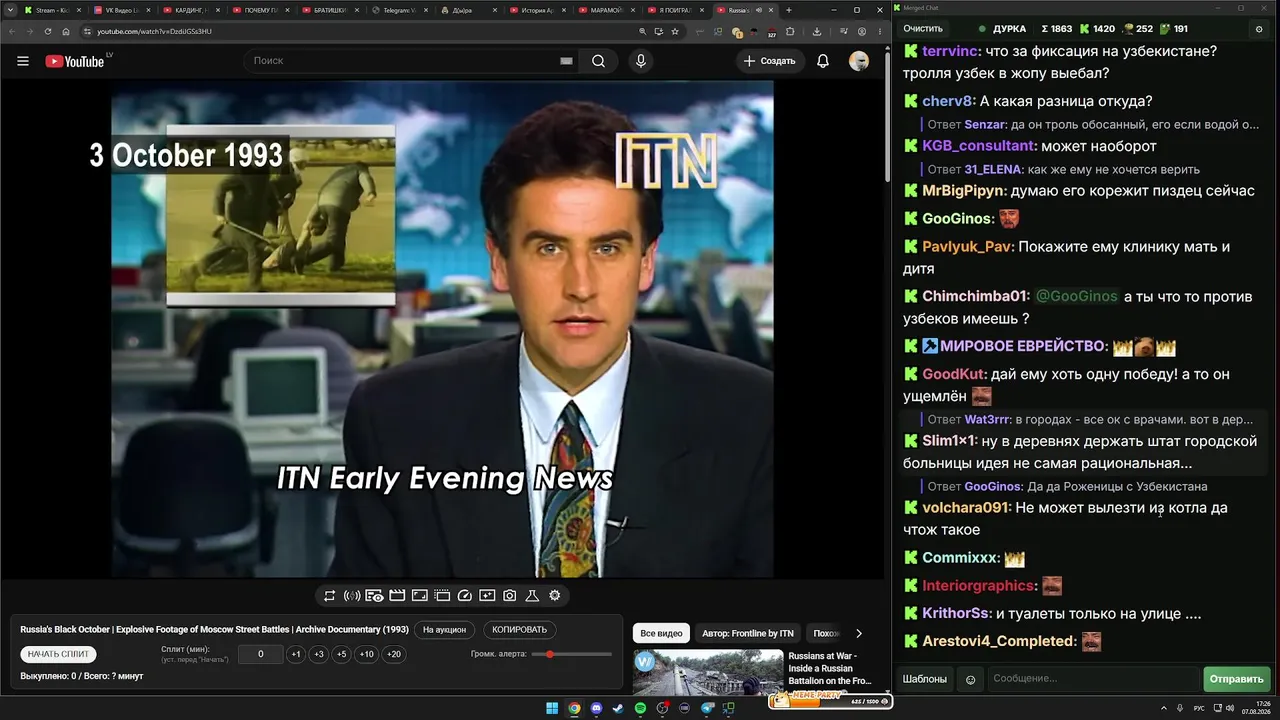The width and height of the screenshot is (1280, 720).
Task: Switch to the БРАТИШКИН tab
Action: pyautogui.click(x=330, y=10)
